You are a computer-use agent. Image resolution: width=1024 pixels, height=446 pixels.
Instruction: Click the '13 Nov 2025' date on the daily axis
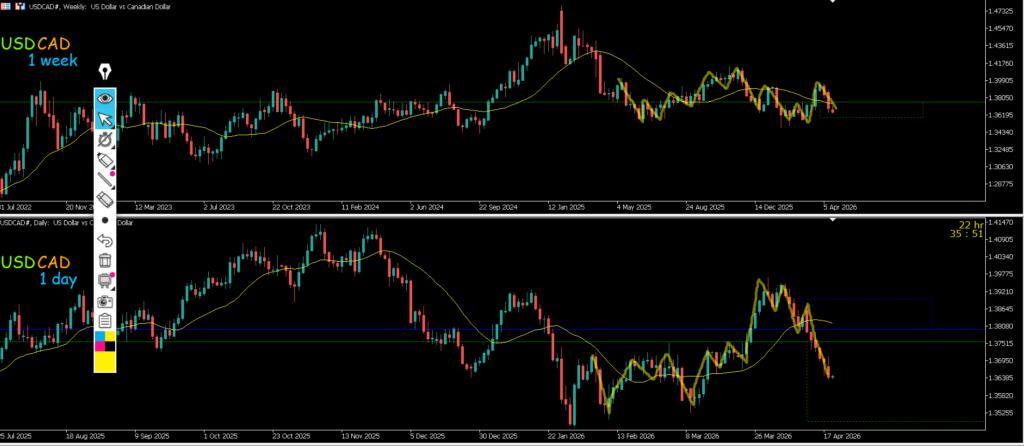point(362,435)
